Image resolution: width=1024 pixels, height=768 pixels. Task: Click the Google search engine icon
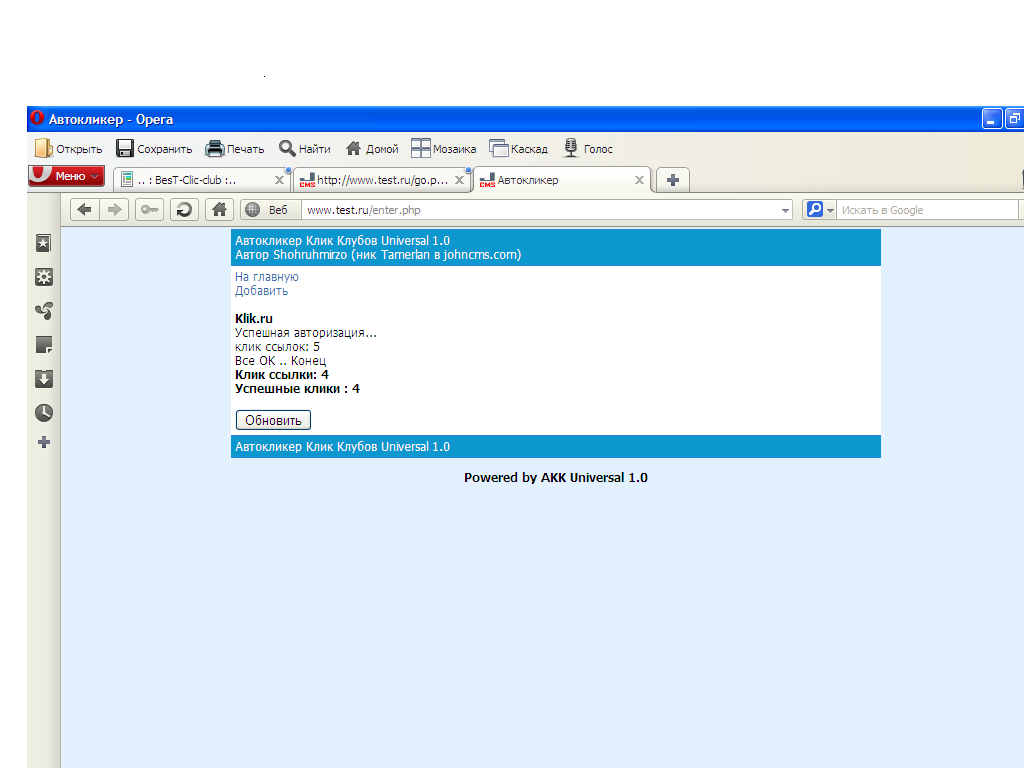click(815, 210)
